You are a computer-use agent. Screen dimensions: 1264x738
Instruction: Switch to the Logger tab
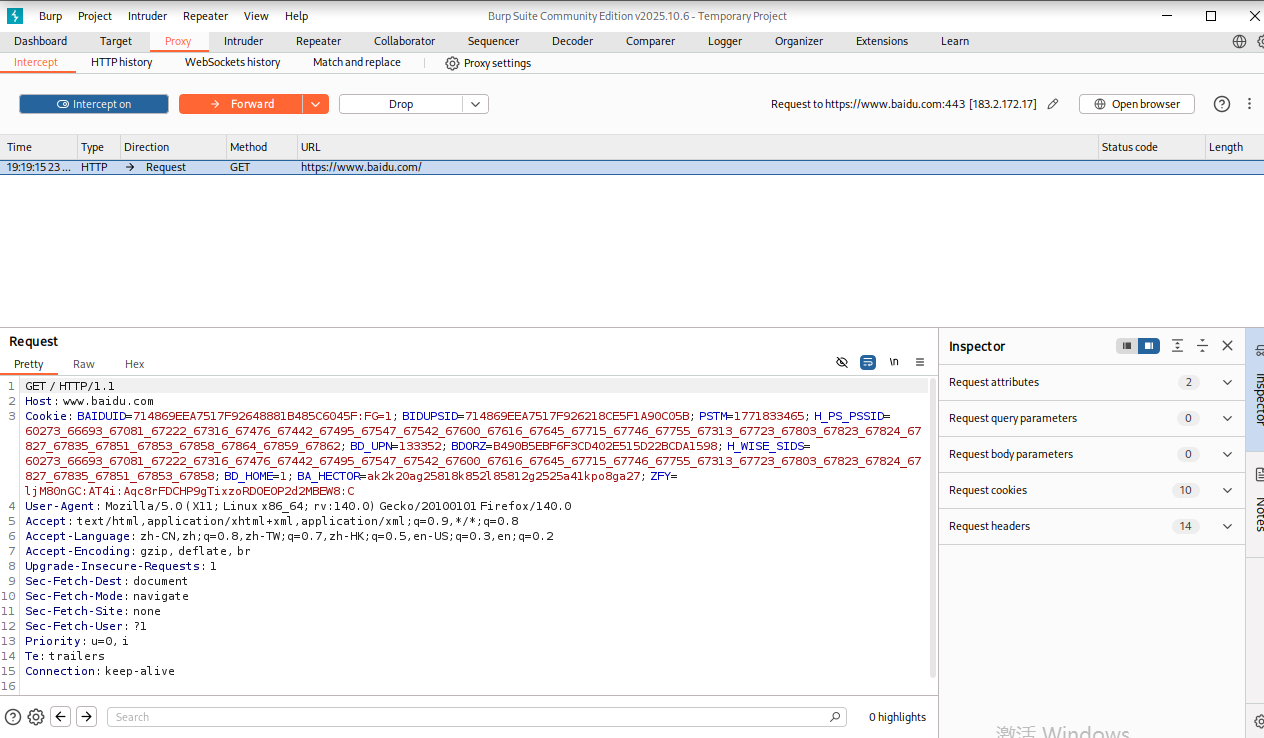(x=725, y=41)
